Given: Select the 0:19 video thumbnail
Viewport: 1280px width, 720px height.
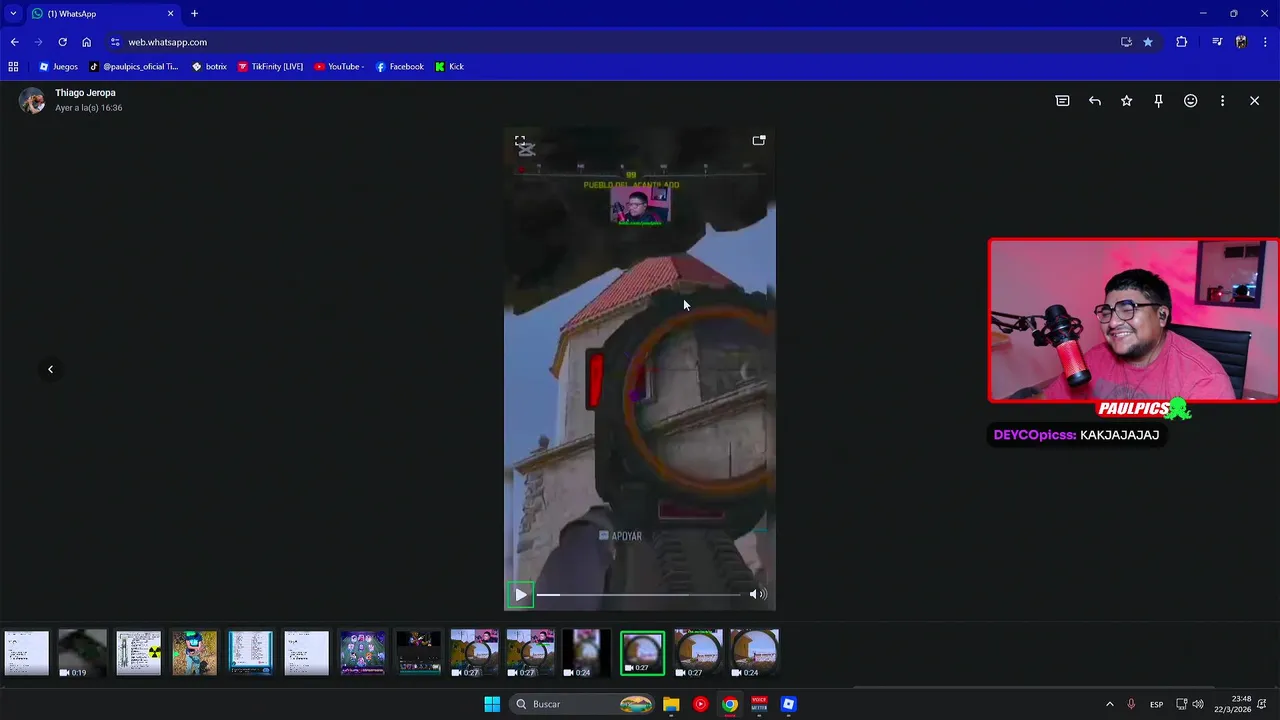Looking at the screenshot, I should [82, 653].
